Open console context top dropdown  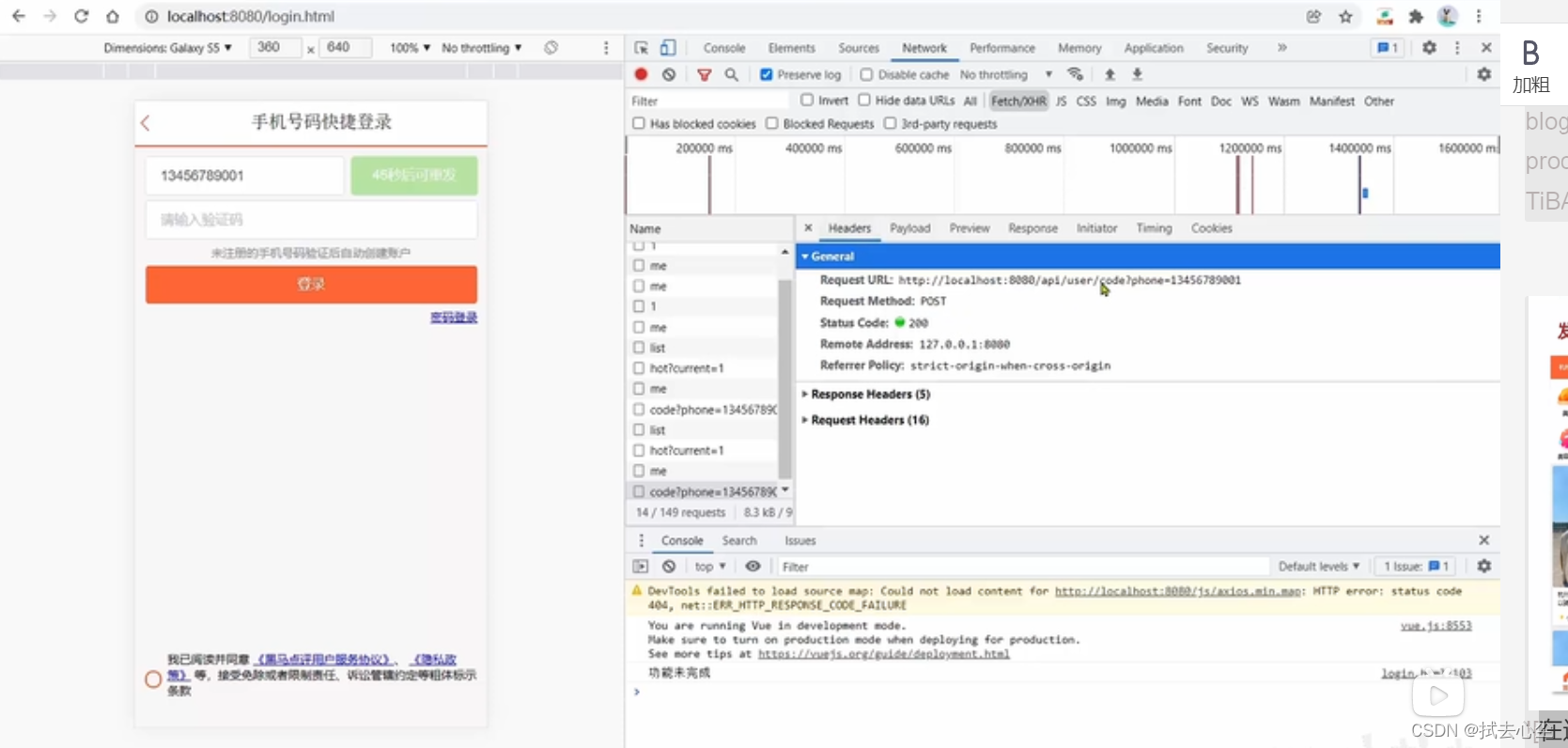(x=710, y=567)
